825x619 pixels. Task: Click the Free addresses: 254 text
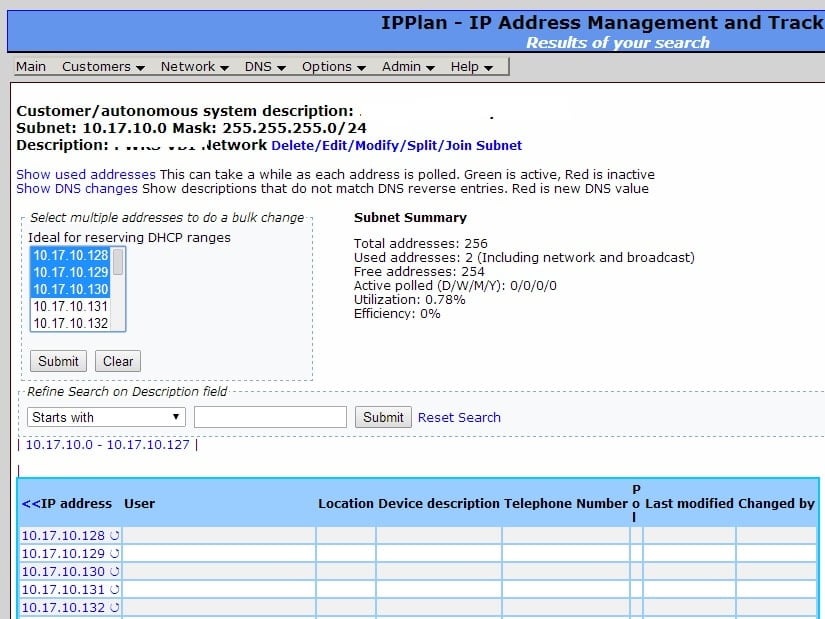click(419, 272)
